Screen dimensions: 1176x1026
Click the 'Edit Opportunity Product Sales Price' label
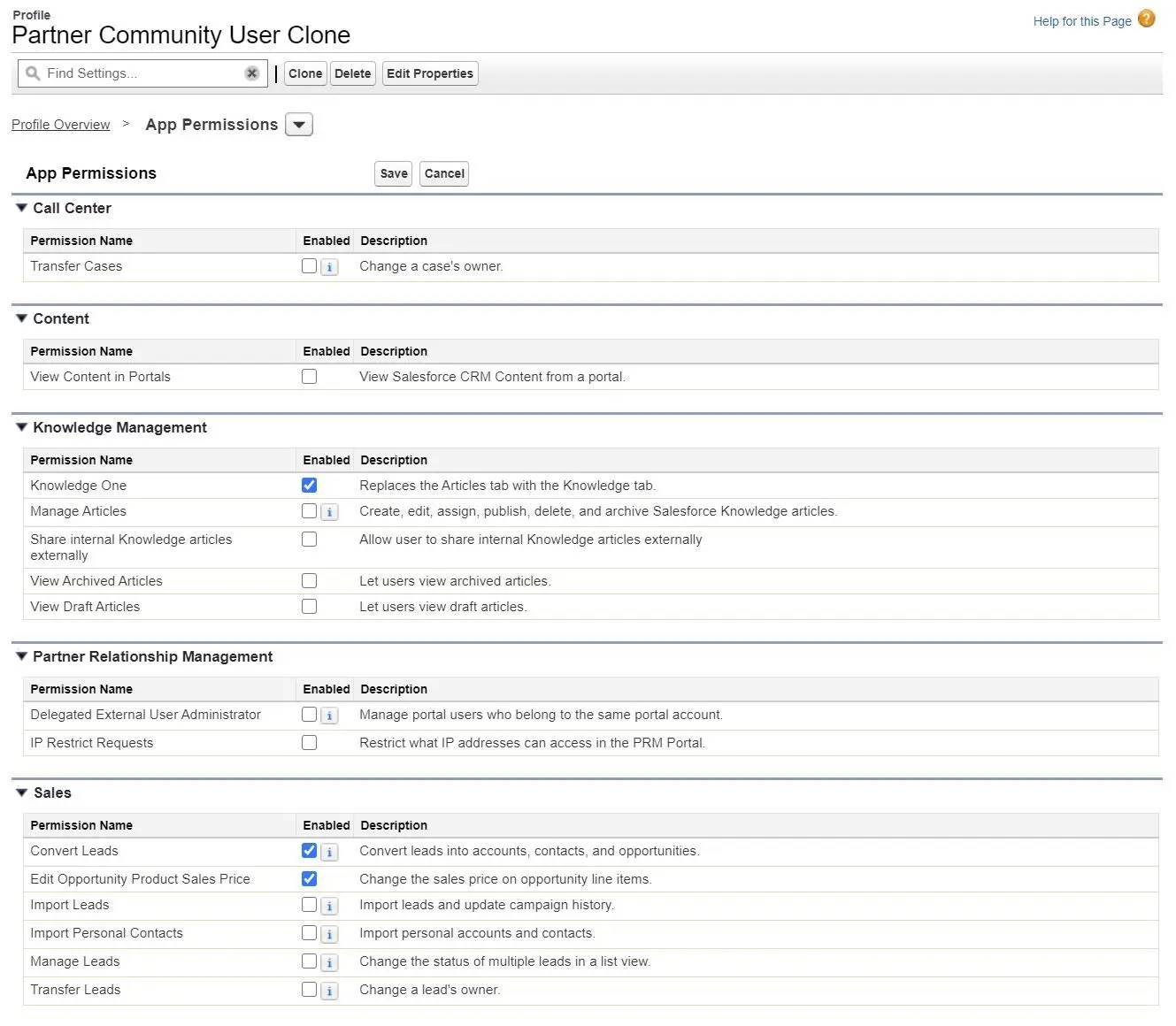(x=141, y=879)
